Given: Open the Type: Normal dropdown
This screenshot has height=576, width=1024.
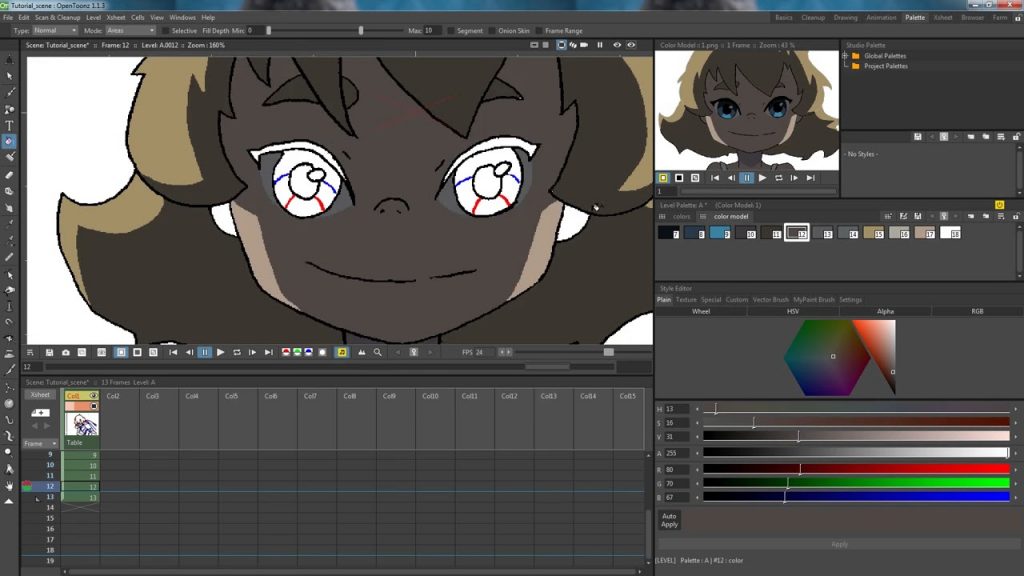Looking at the screenshot, I should point(54,30).
